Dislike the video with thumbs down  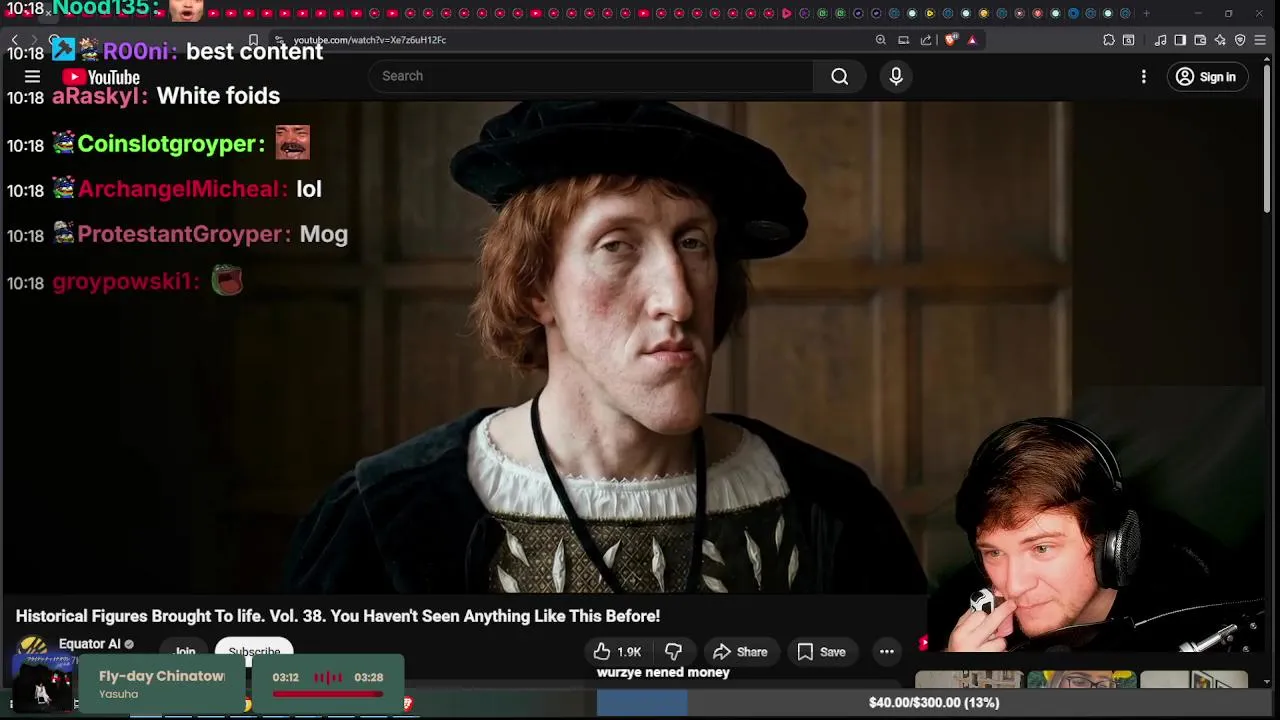673,652
